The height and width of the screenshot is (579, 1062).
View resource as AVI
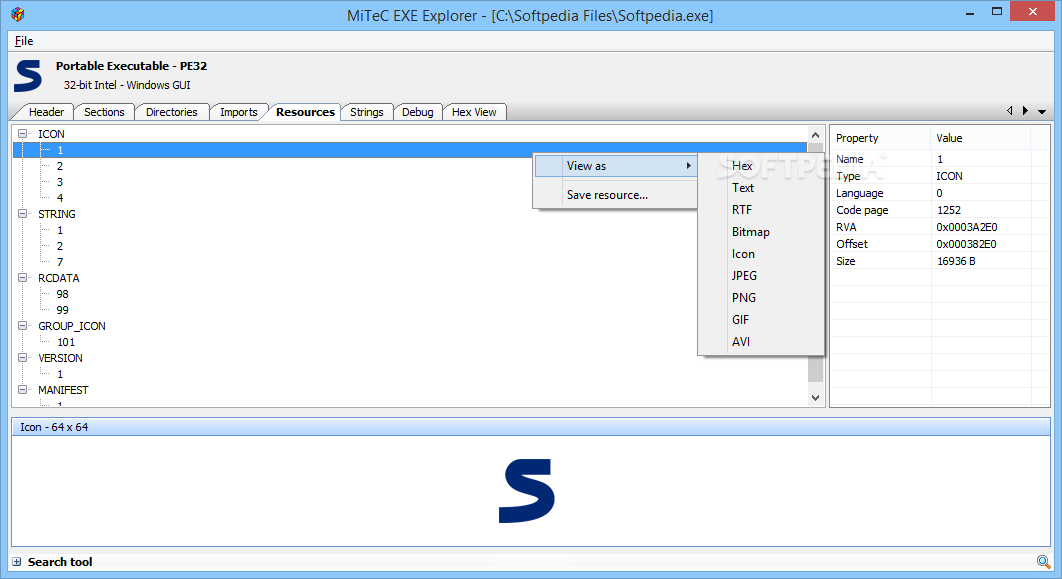pyautogui.click(x=761, y=341)
